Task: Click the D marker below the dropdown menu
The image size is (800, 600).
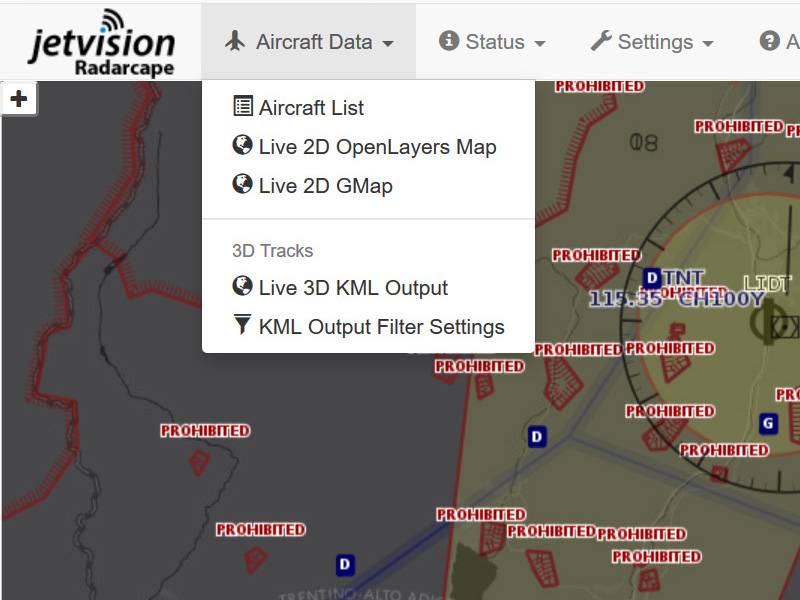Action: (537, 437)
